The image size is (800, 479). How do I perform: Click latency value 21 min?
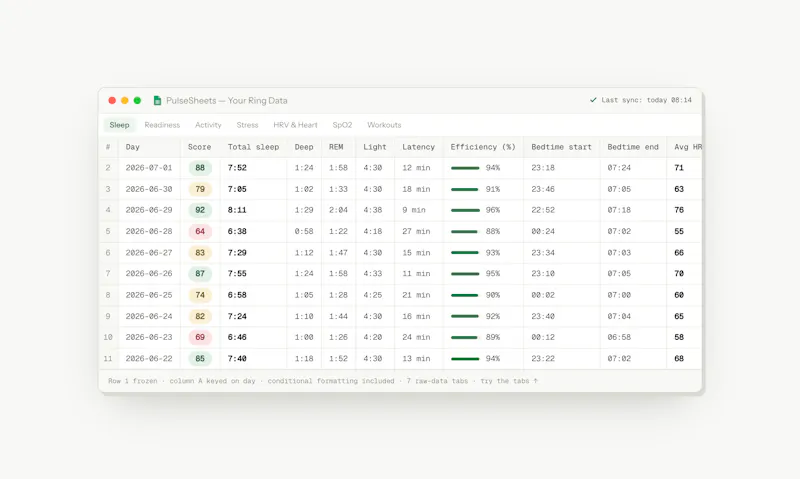(416, 295)
